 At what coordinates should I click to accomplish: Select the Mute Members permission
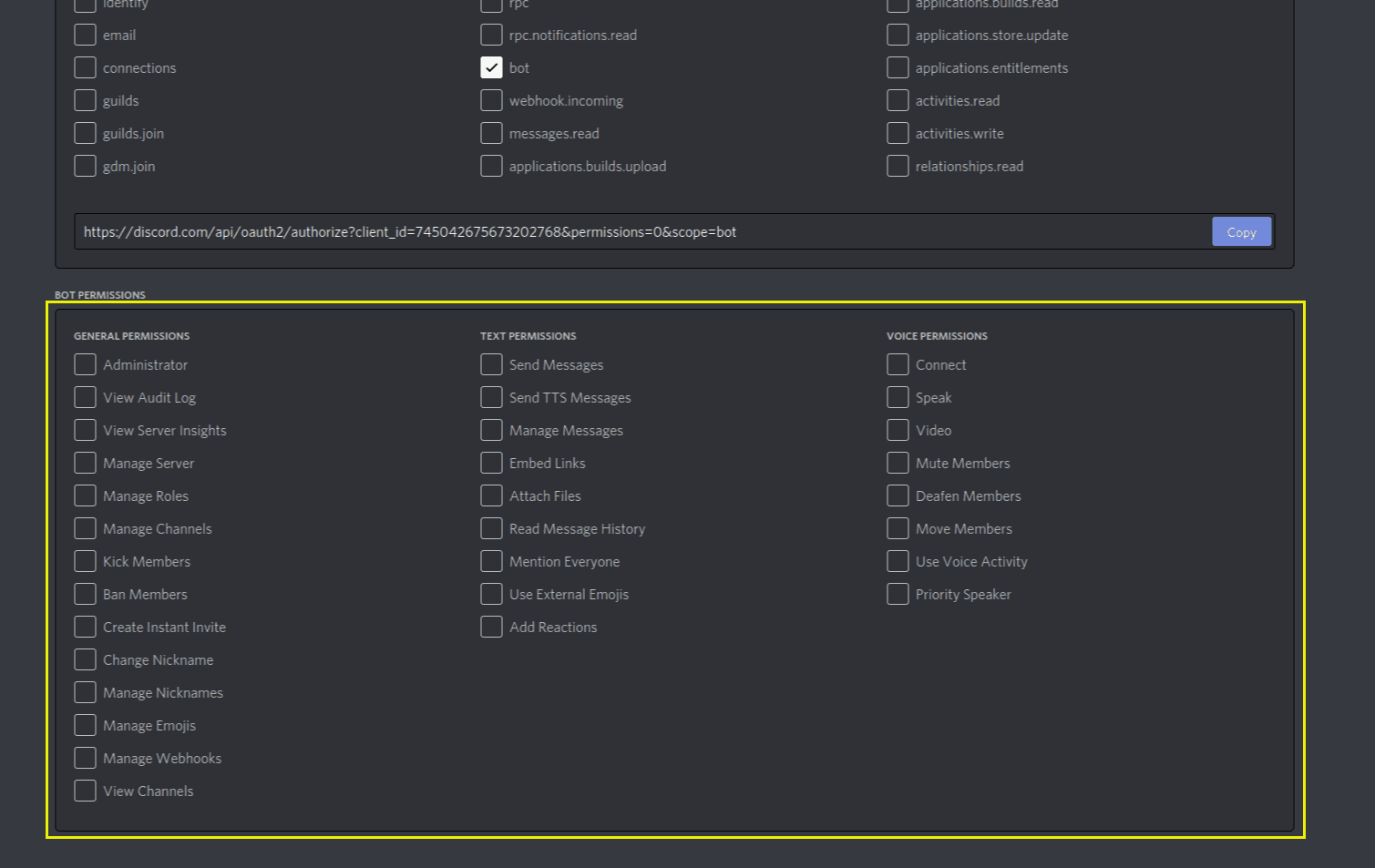pyautogui.click(x=898, y=464)
